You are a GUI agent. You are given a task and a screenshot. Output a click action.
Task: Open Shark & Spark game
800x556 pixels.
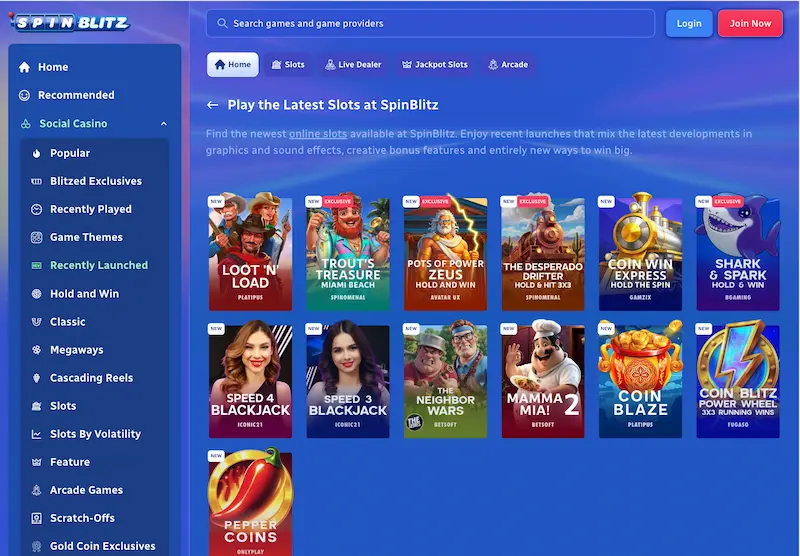click(738, 252)
